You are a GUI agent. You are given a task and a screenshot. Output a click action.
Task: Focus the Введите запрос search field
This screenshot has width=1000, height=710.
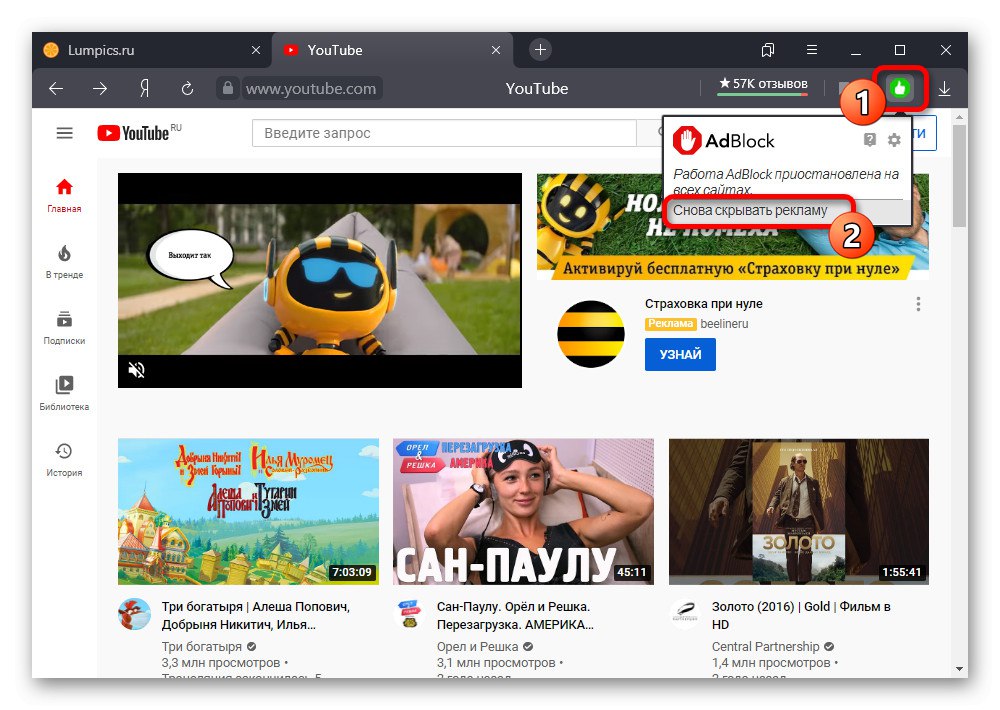(x=444, y=133)
